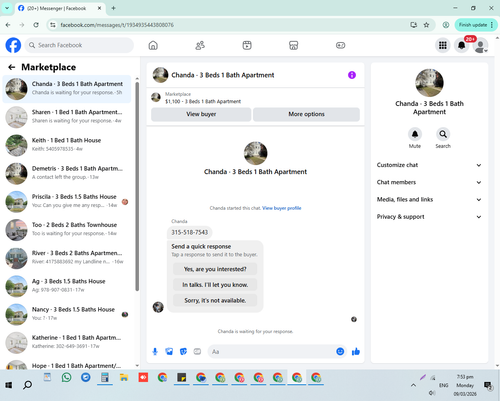Viewport: 500px width, 401px height.
Task: Click the View buyer button
Action: [201, 114]
